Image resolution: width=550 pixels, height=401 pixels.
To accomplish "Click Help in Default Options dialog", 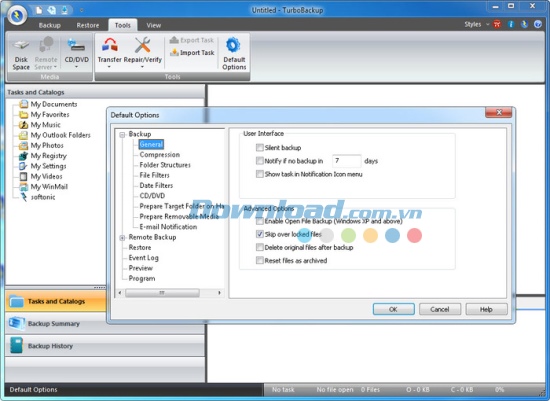I will 486,309.
